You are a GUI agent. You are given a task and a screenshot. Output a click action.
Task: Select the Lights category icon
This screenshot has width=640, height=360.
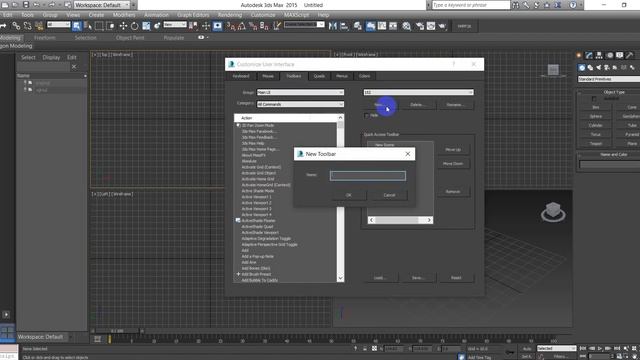click(599, 68)
